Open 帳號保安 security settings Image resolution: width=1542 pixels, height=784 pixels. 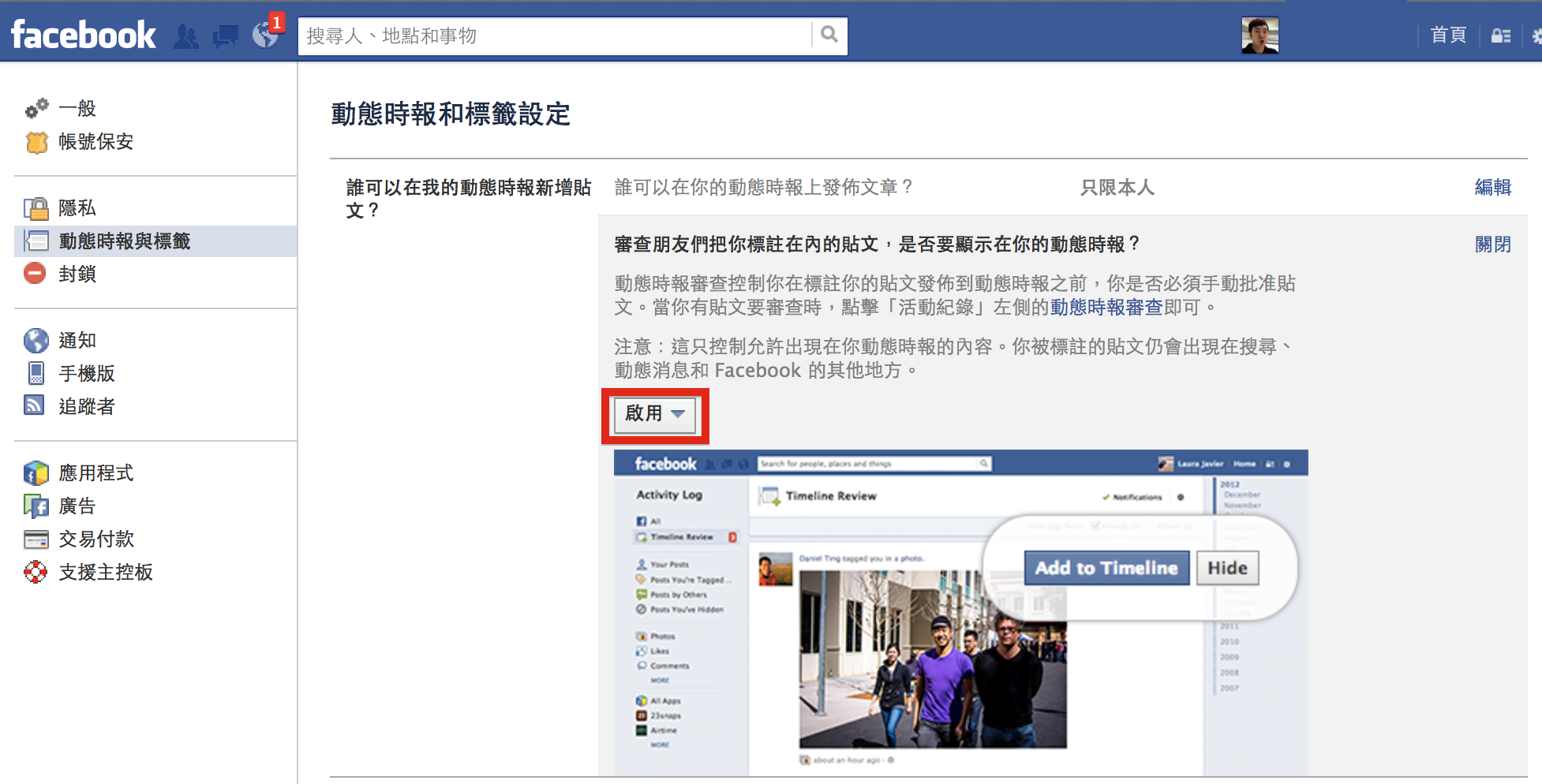click(96, 142)
